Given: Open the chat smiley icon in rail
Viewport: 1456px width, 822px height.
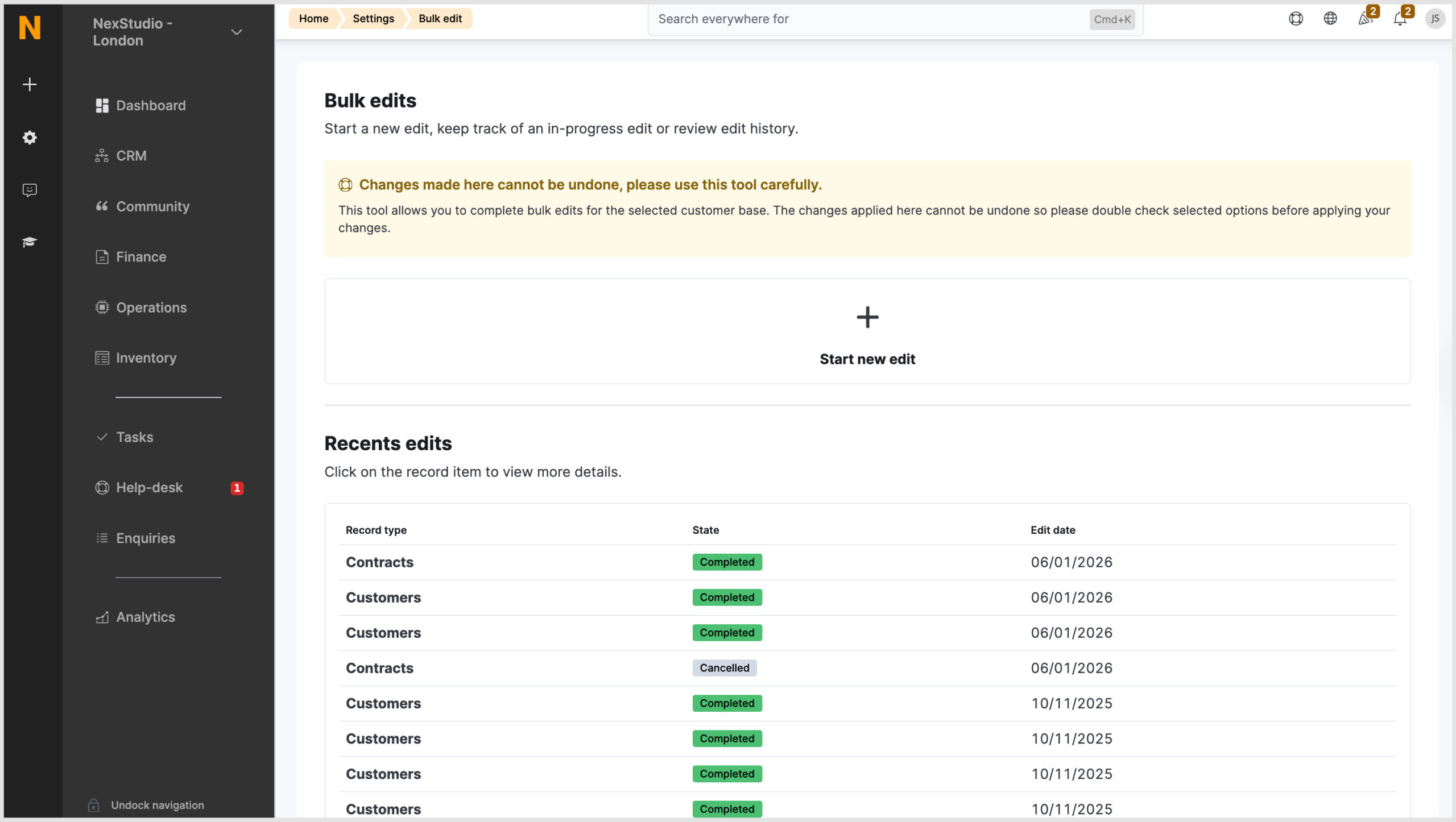Looking at the screenshot, I should point(30,190).
